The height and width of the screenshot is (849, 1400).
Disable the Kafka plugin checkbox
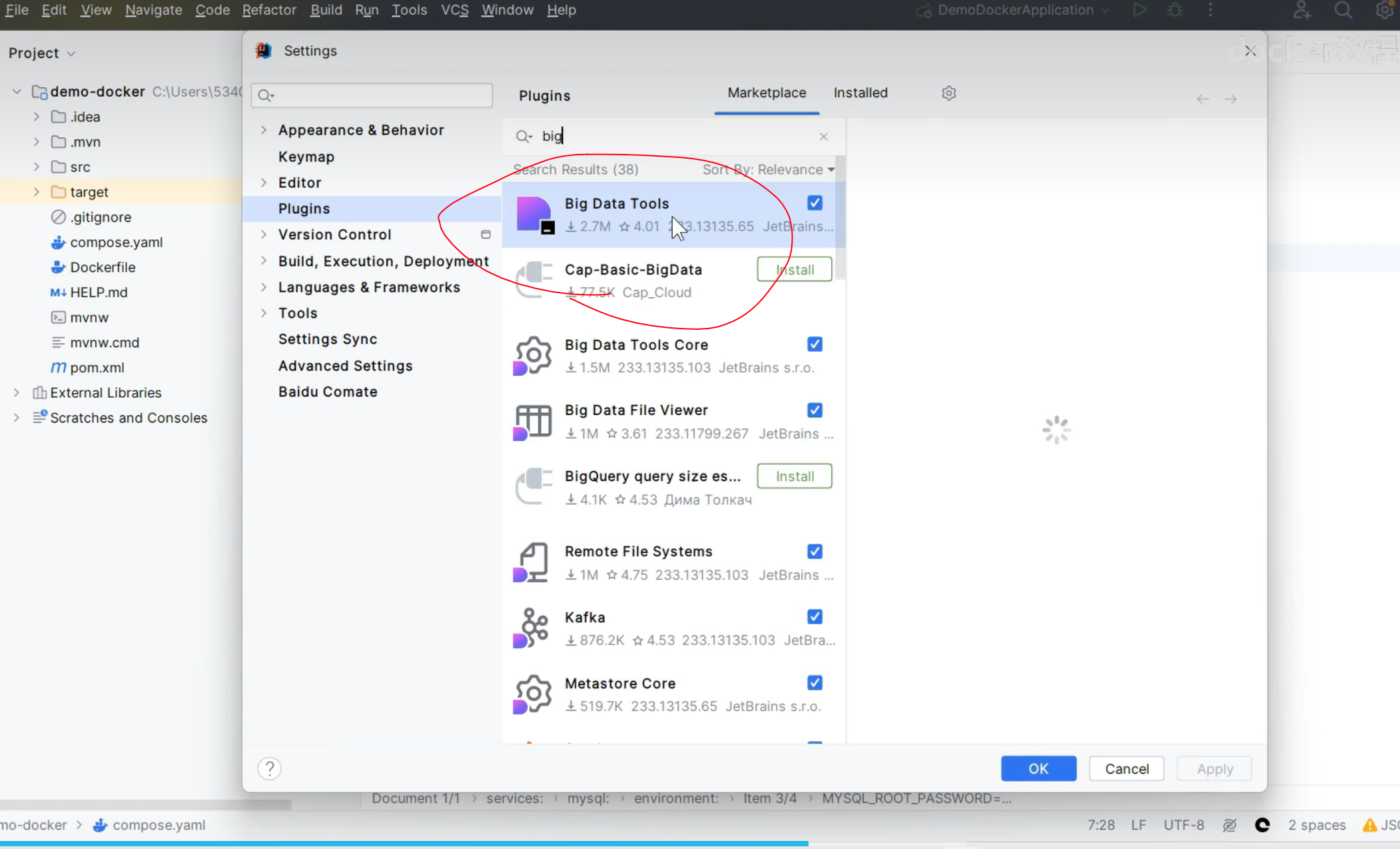point(815,617)
